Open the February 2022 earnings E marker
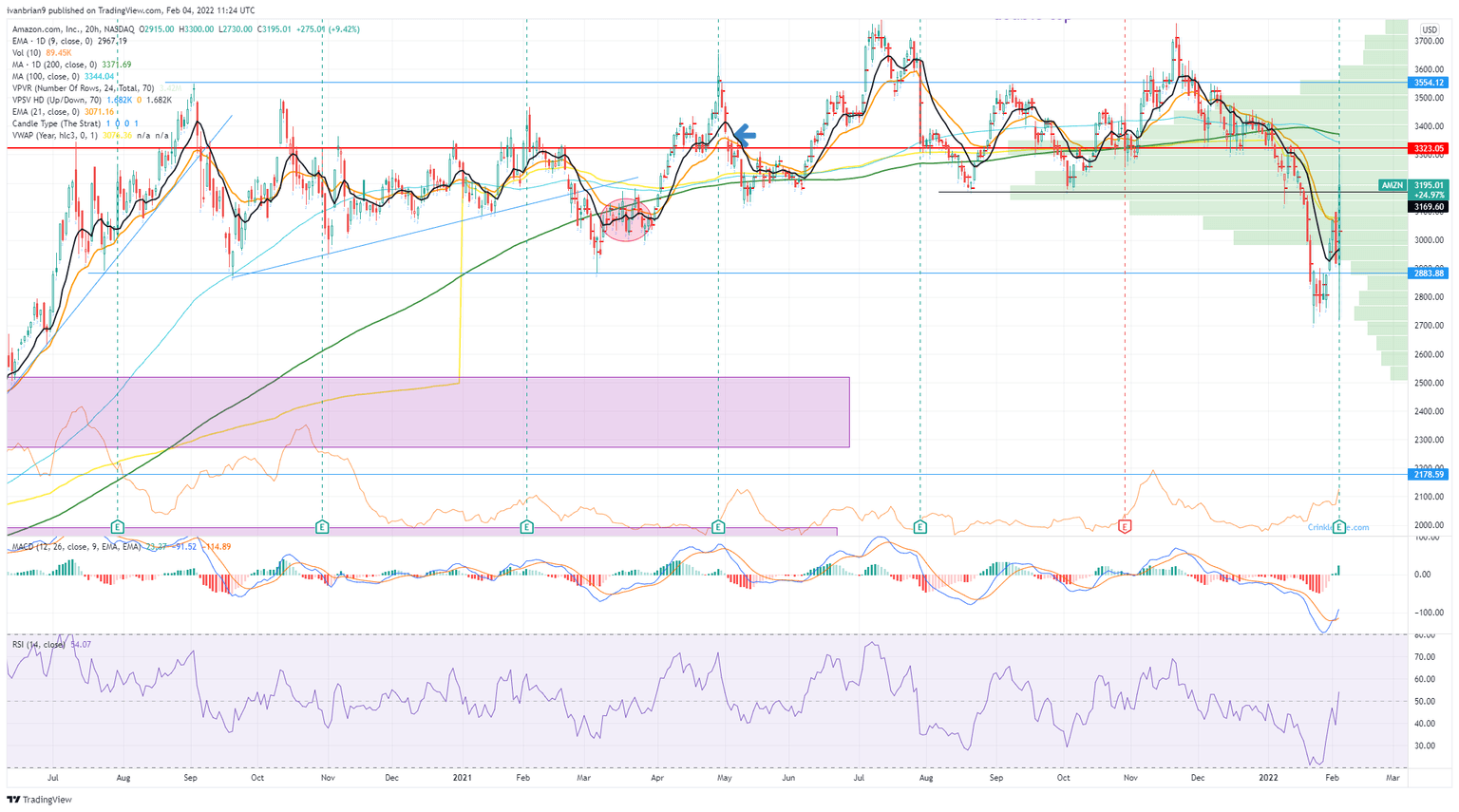Image resolution: width=1459 pixels, height=812 pixels. (x=1339, y=526)
